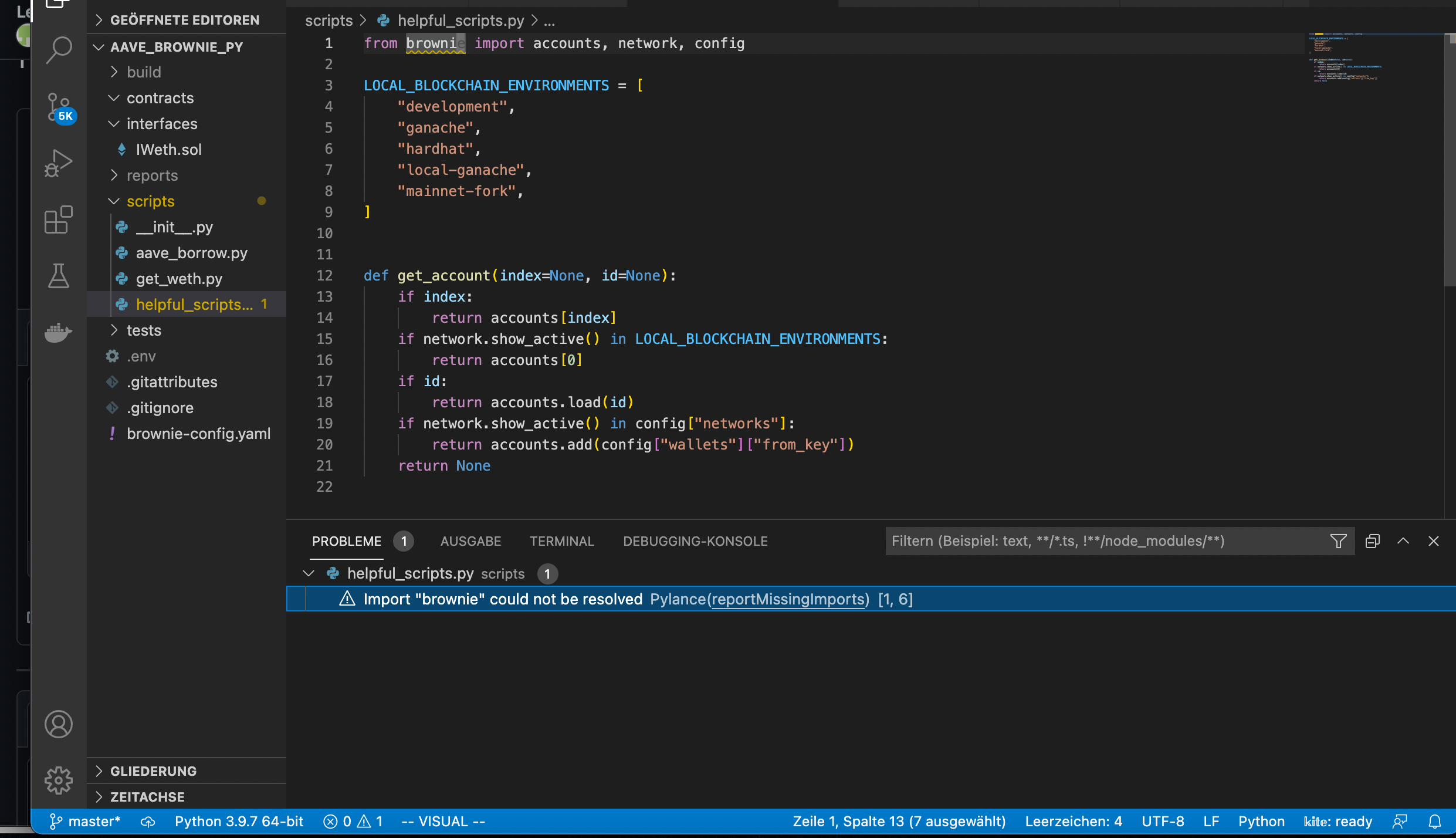
Task: Open Run and Debug view
Action: point(59,163)
